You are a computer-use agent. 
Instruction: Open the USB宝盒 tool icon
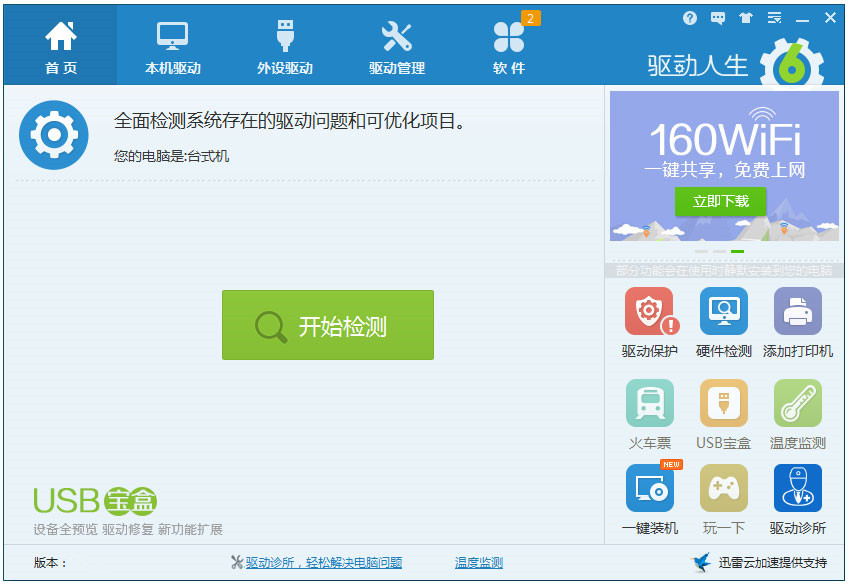[x=723, y=403]
